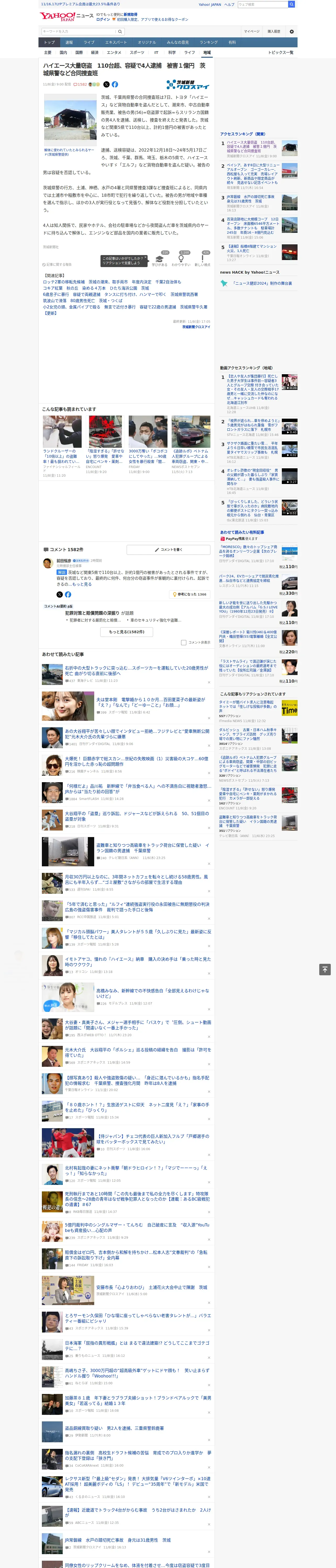Click the 記事に関する報告 report icon
The width and height of the screenshot is (336, 1568).
click(44, 265)
